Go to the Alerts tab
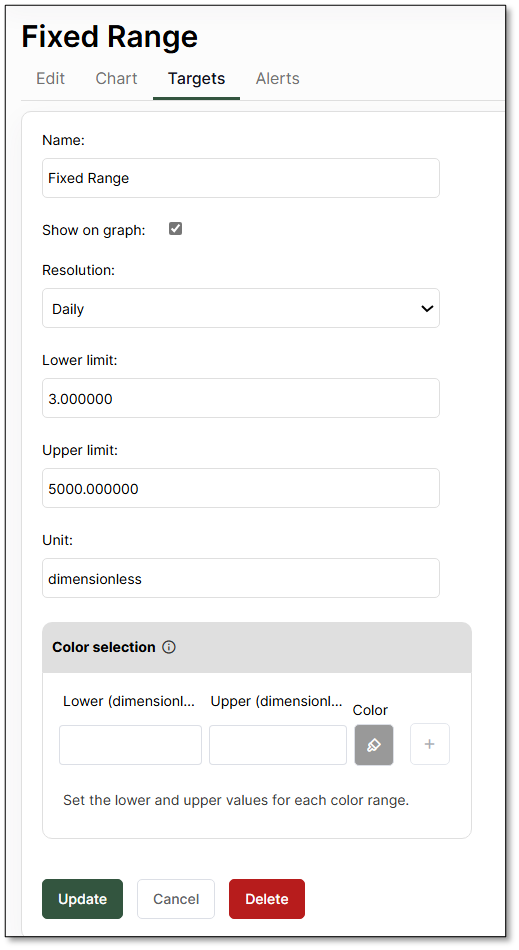Image resolution: width=519 pixels, height=950 pixels. 277,79
